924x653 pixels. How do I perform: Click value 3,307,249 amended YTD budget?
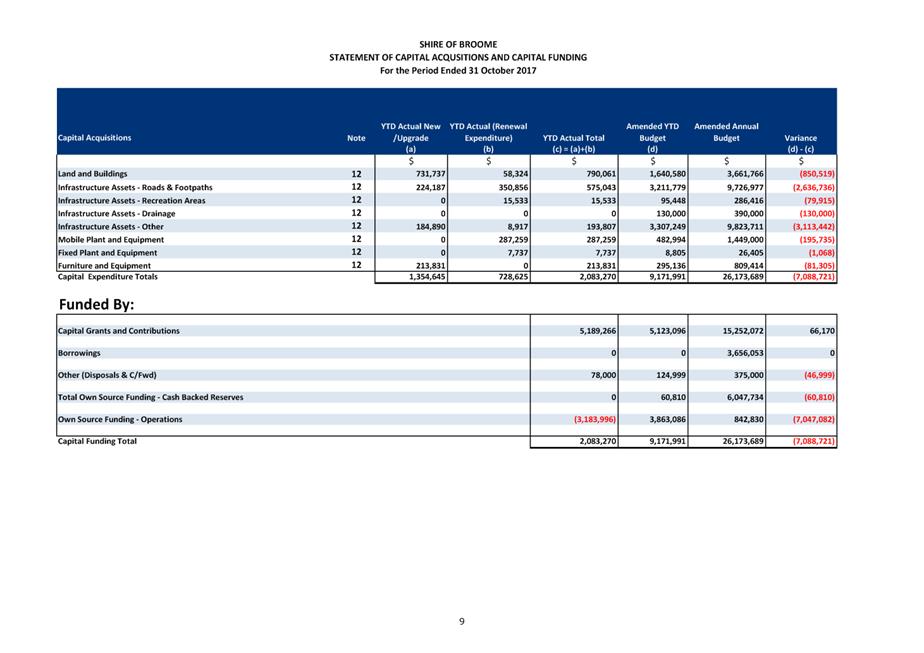click(668, 226)
